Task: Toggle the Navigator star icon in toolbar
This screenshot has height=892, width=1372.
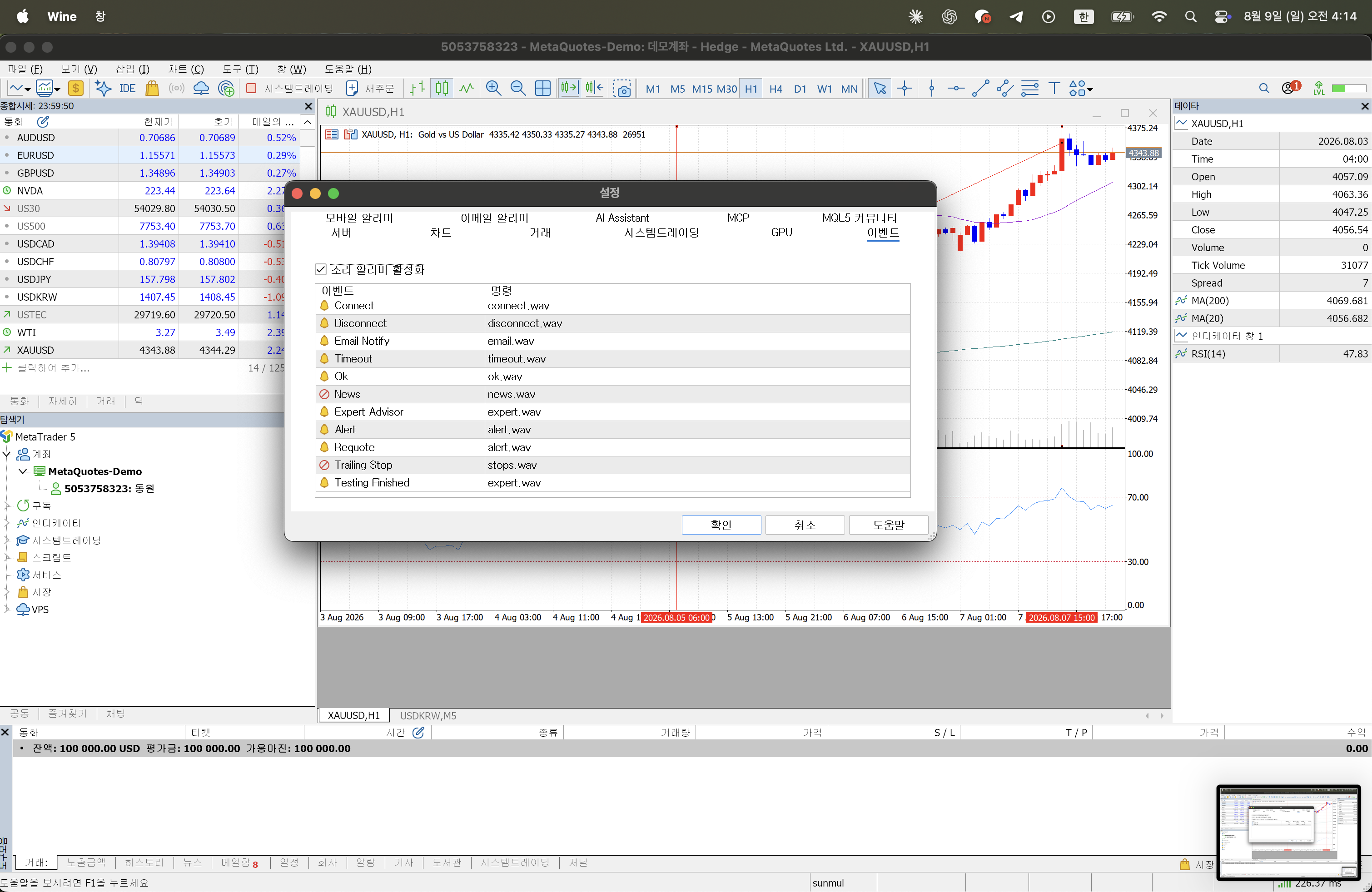Action: tap(103, 88)
